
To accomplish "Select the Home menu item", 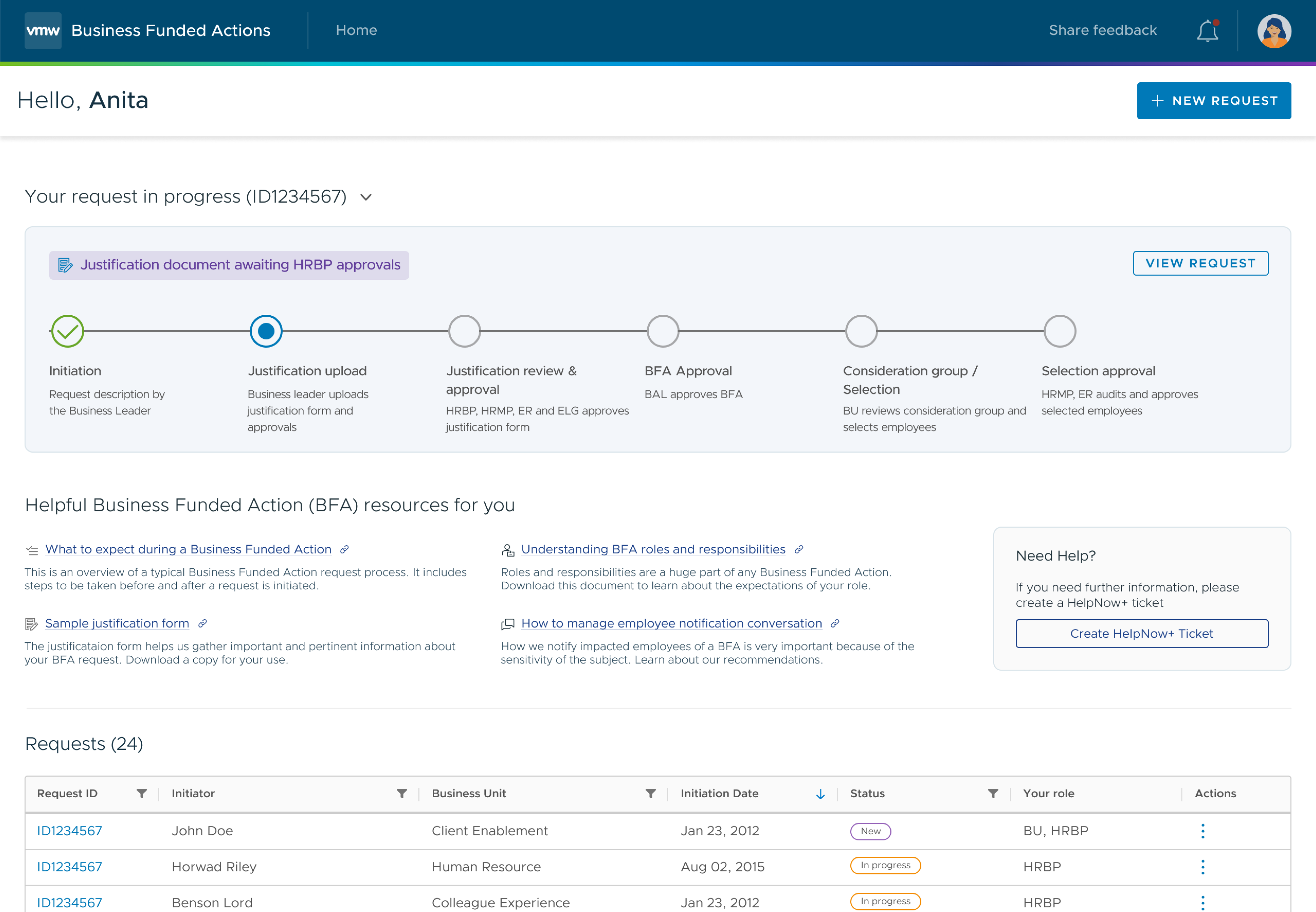I will click(356, 30).
